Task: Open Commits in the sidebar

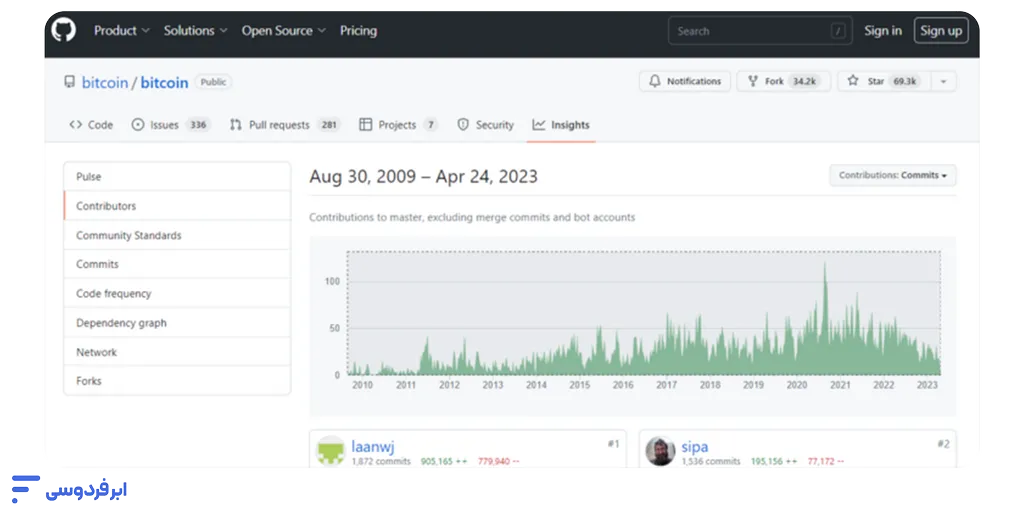Action: tap(177, 264)
